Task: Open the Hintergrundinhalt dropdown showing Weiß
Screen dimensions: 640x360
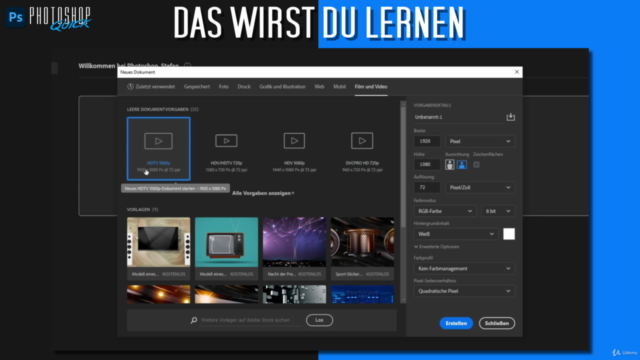Action: 456,234
